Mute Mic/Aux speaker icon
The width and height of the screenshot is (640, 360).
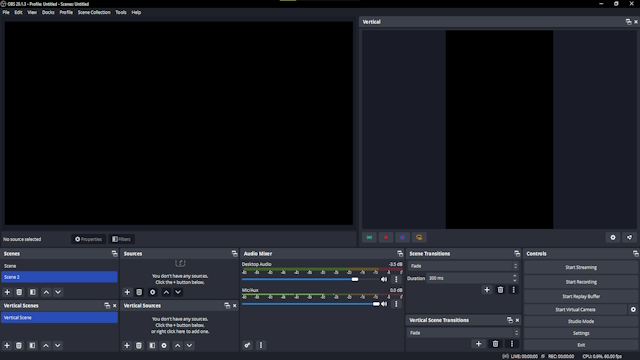click(384, 304)
